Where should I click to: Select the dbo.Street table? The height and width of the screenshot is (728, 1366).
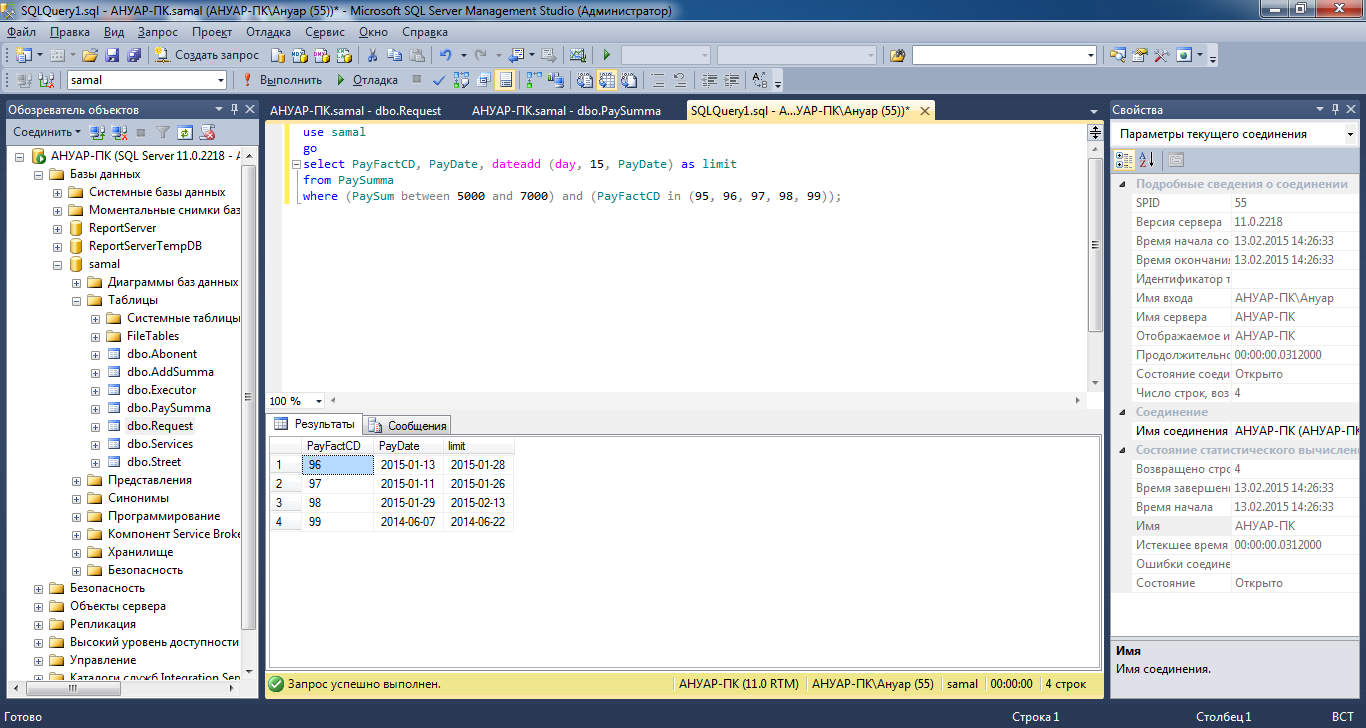click(x=154, y=462)
